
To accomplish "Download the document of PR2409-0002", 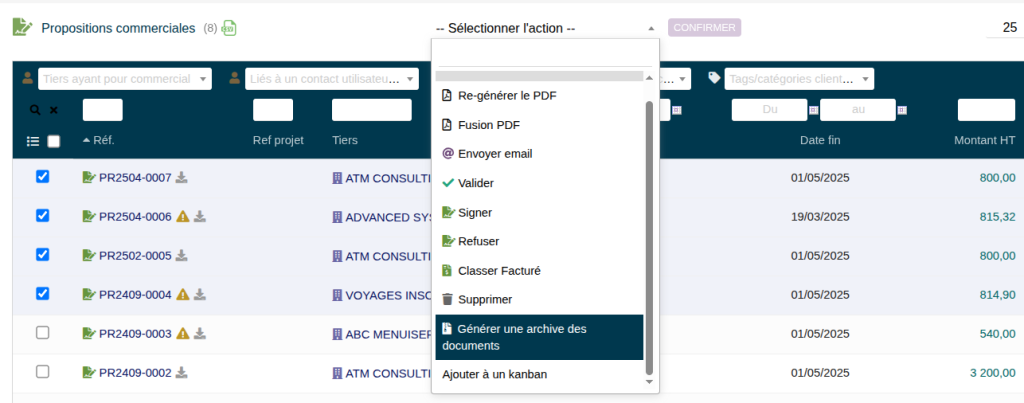I will point(182,373).
